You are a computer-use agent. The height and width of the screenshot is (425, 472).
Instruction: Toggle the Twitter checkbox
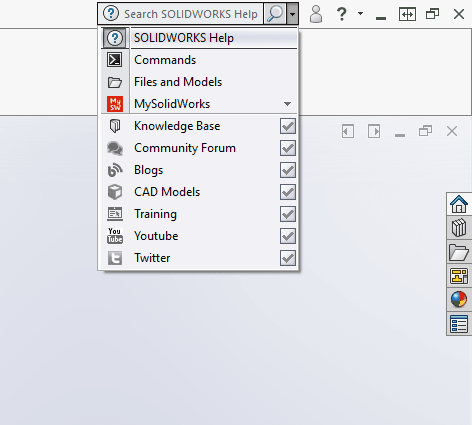point(288,258)
